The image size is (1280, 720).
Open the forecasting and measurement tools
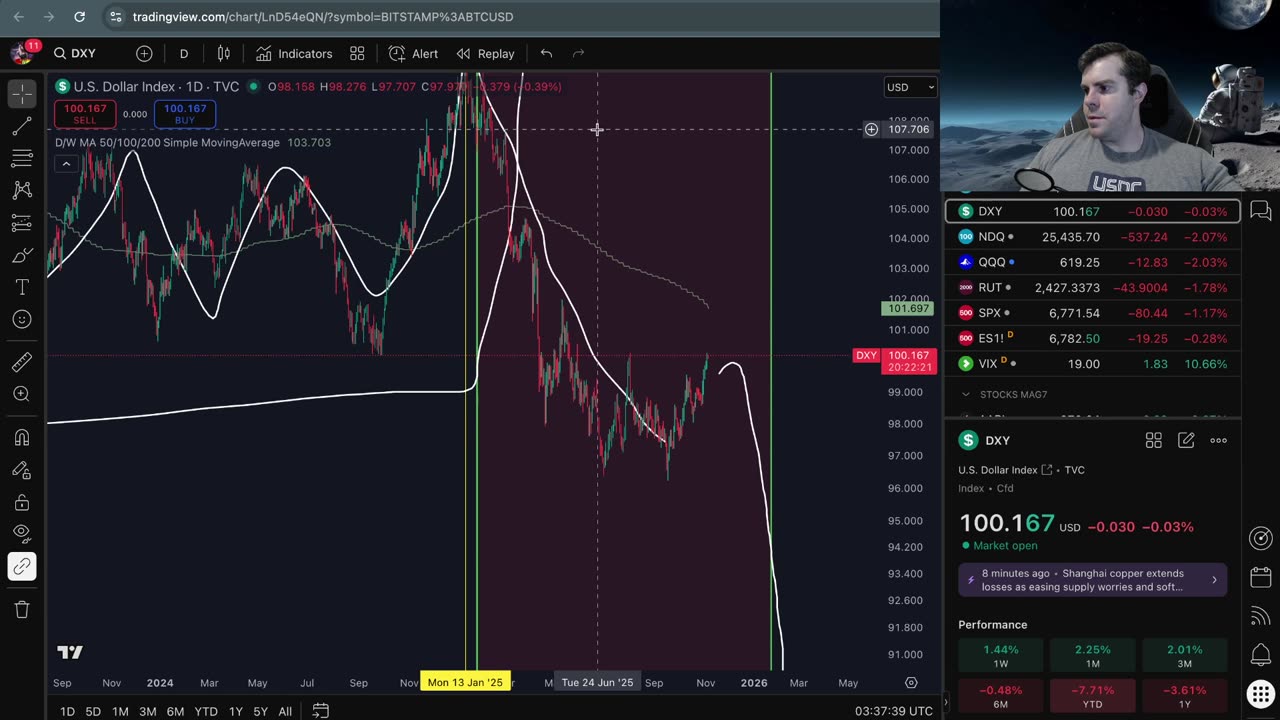pyautogui.click(x=22, y=222)
